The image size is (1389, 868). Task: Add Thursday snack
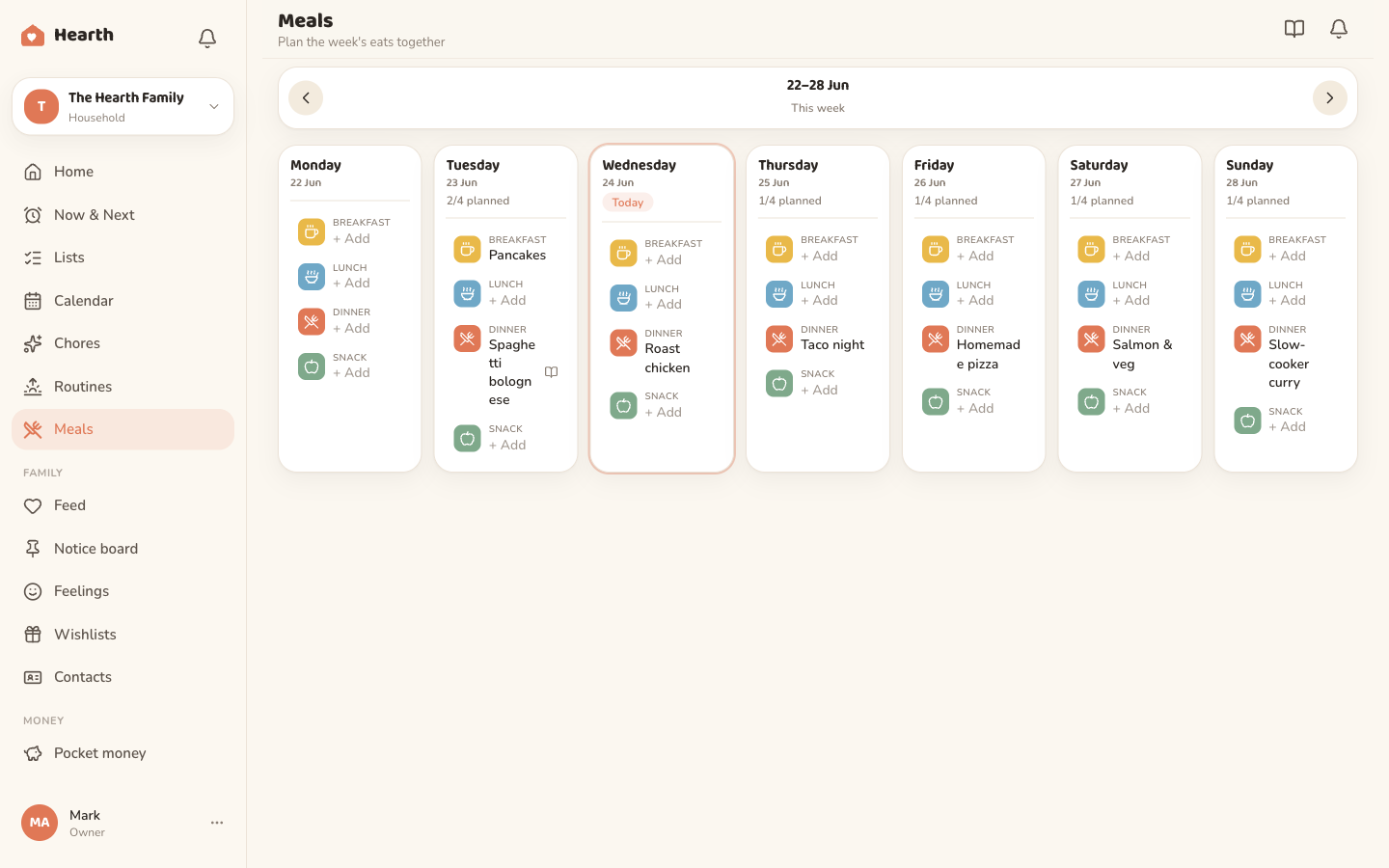coord(819,391)
